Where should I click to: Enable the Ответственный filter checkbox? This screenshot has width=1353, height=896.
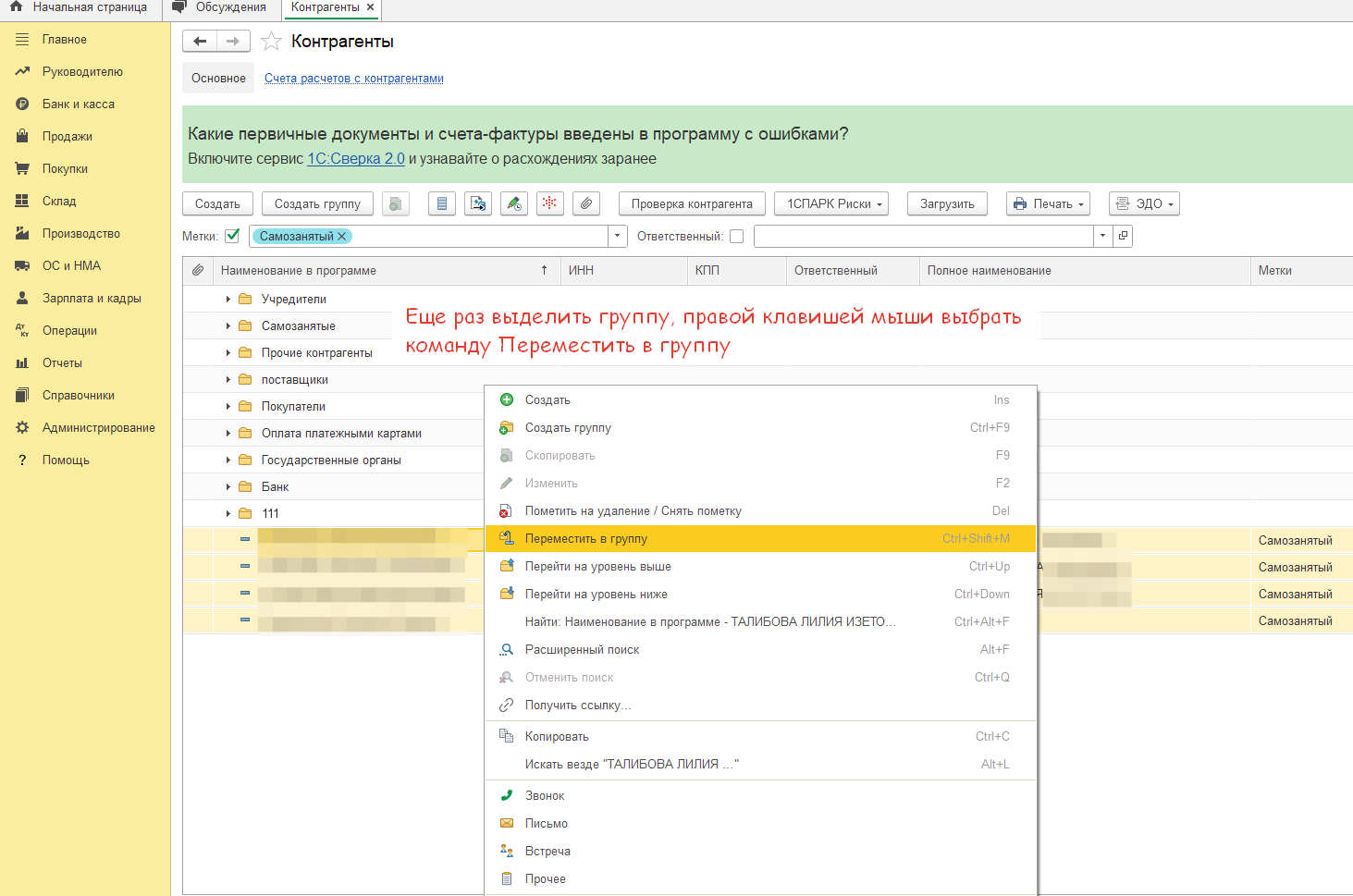point(736,237)
